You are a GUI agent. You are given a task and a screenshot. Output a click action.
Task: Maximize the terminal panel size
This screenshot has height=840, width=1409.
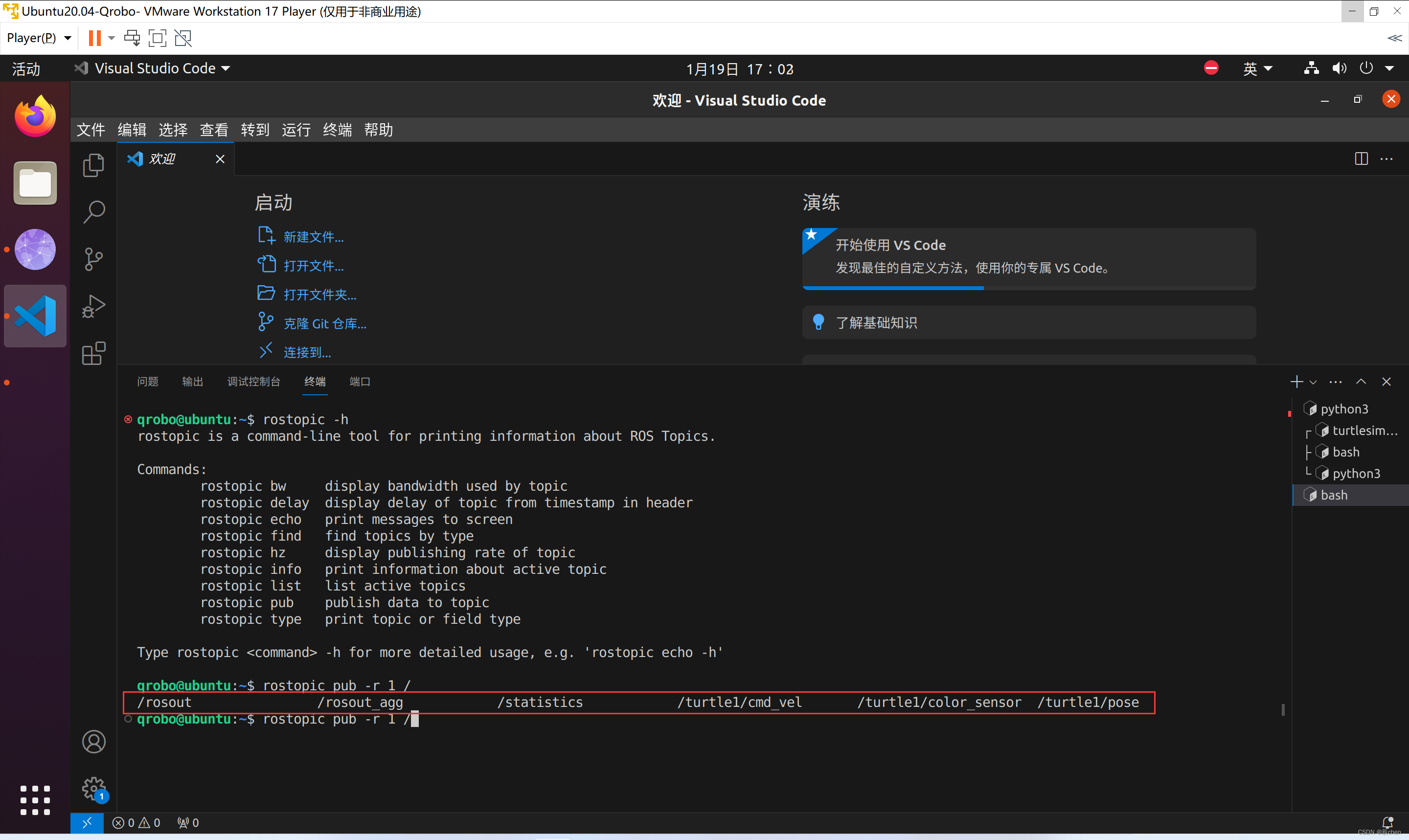(x=1361, y=382)
